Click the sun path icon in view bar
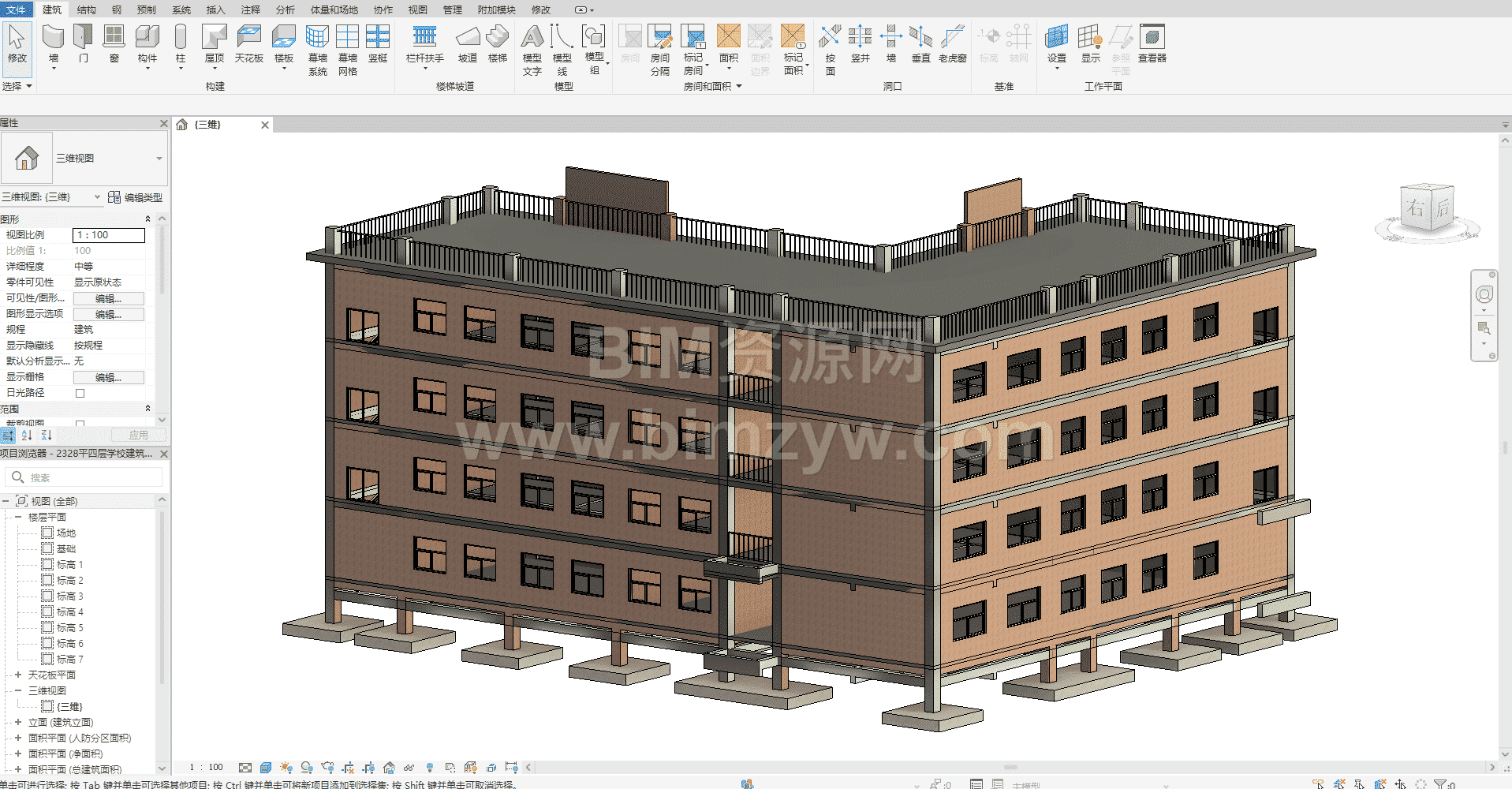 [x=286, y=768]
